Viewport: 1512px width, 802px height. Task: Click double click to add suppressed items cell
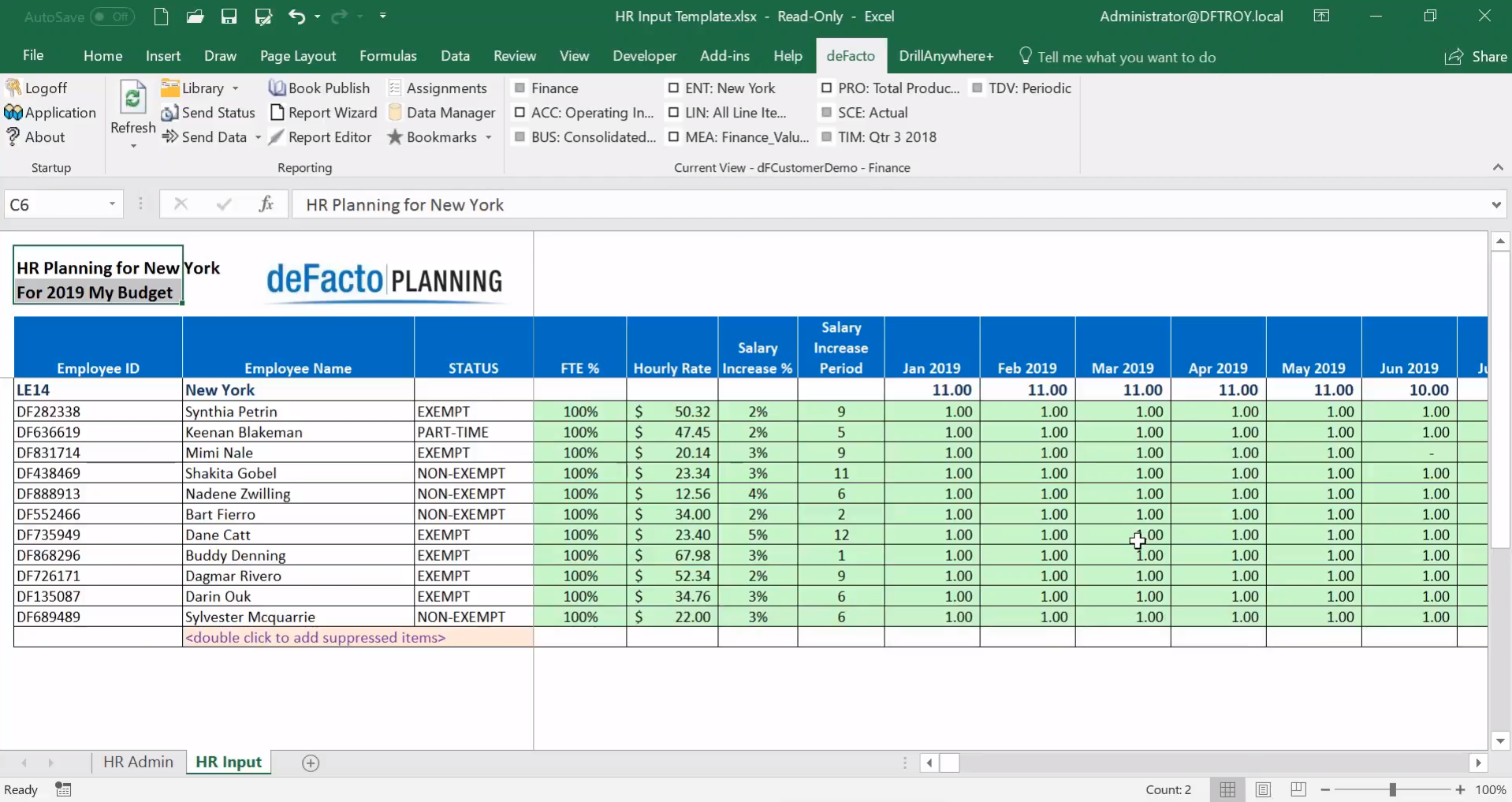click(x=358, y=637)
